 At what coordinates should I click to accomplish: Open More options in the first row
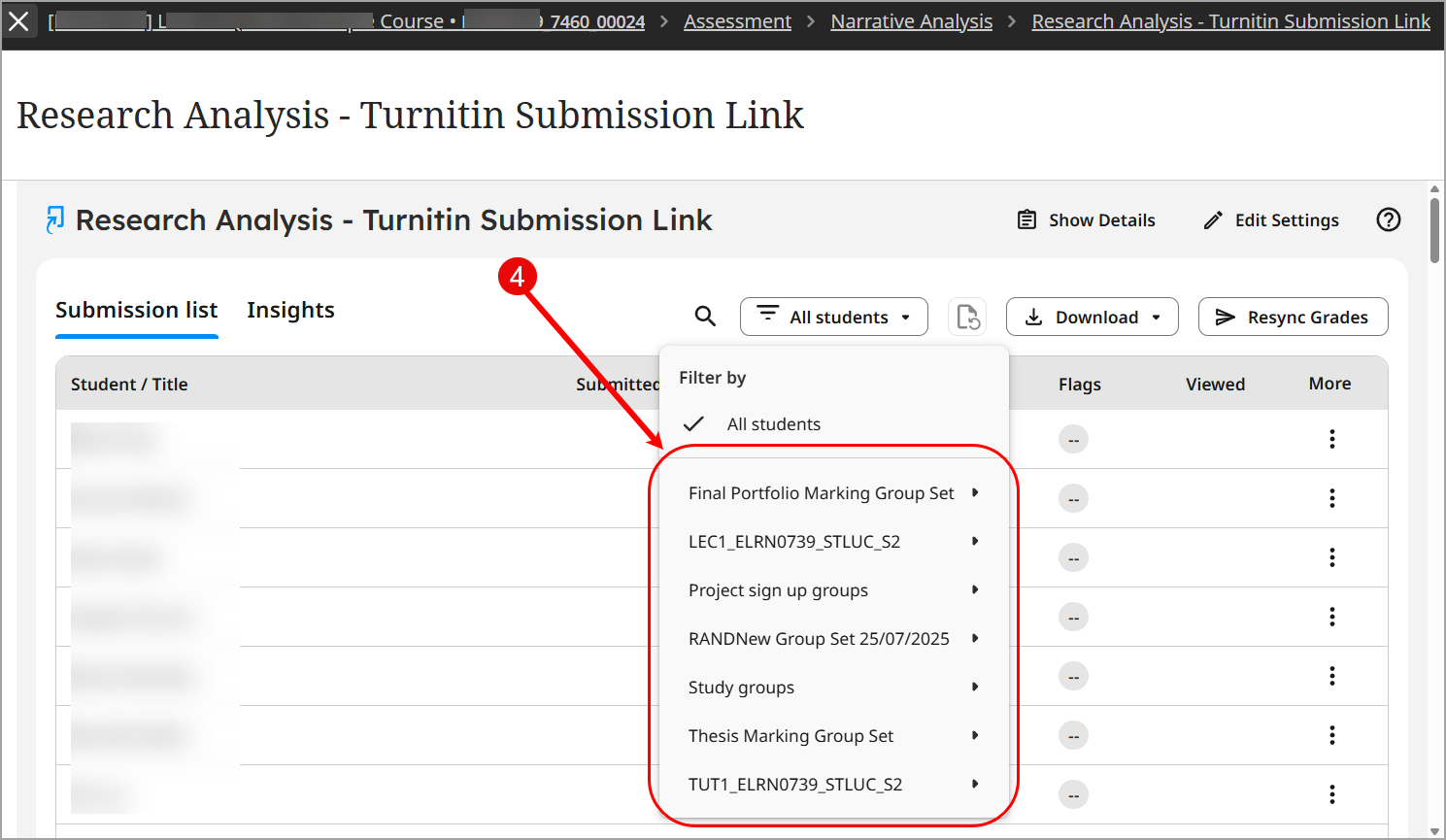point(1331,439)
